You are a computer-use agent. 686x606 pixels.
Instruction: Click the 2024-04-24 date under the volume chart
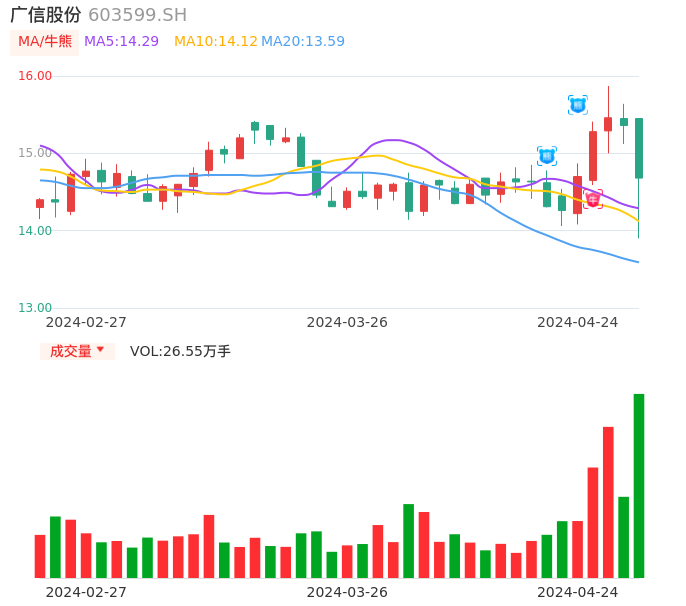click(x=578, y=592)
